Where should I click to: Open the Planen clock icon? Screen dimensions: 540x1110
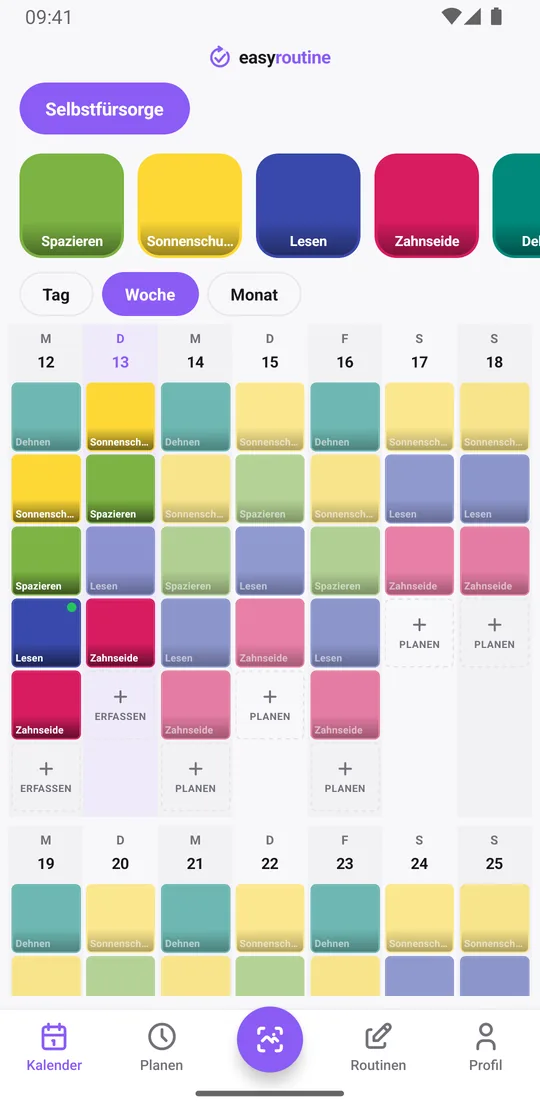(x=161, y=1037)
